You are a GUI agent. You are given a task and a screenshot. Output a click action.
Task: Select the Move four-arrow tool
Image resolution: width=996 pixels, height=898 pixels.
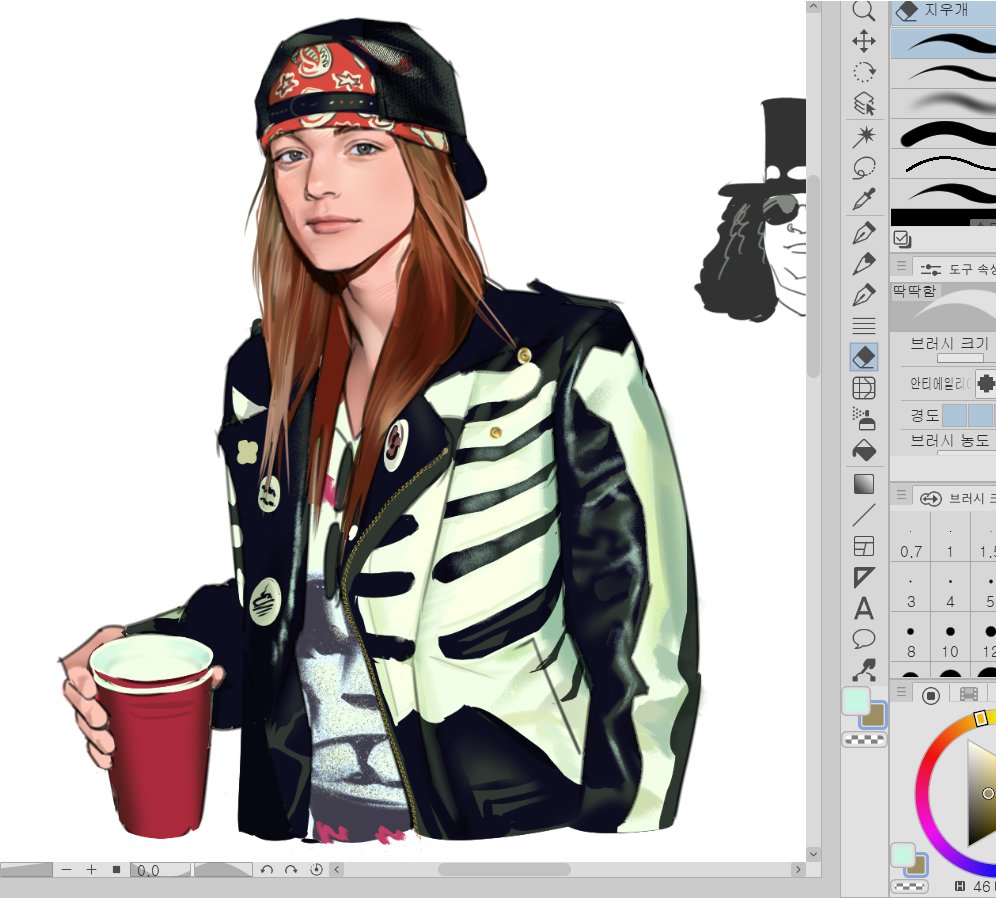click(x=864, y=41)
